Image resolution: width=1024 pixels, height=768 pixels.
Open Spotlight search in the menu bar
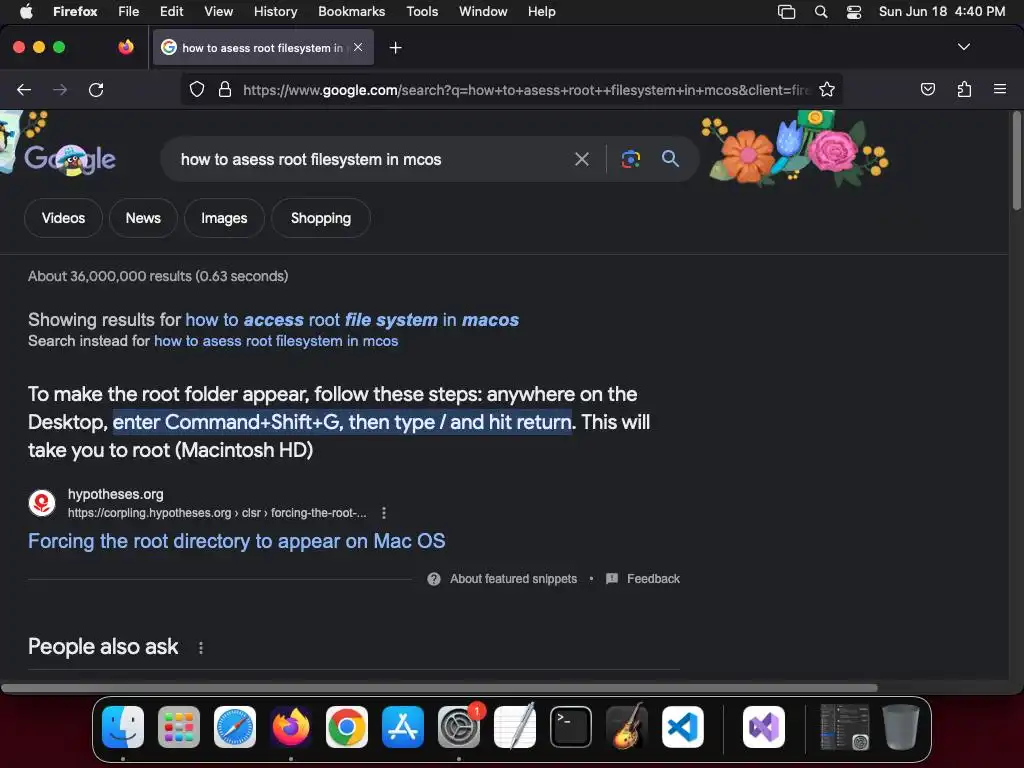coord(821,12)
